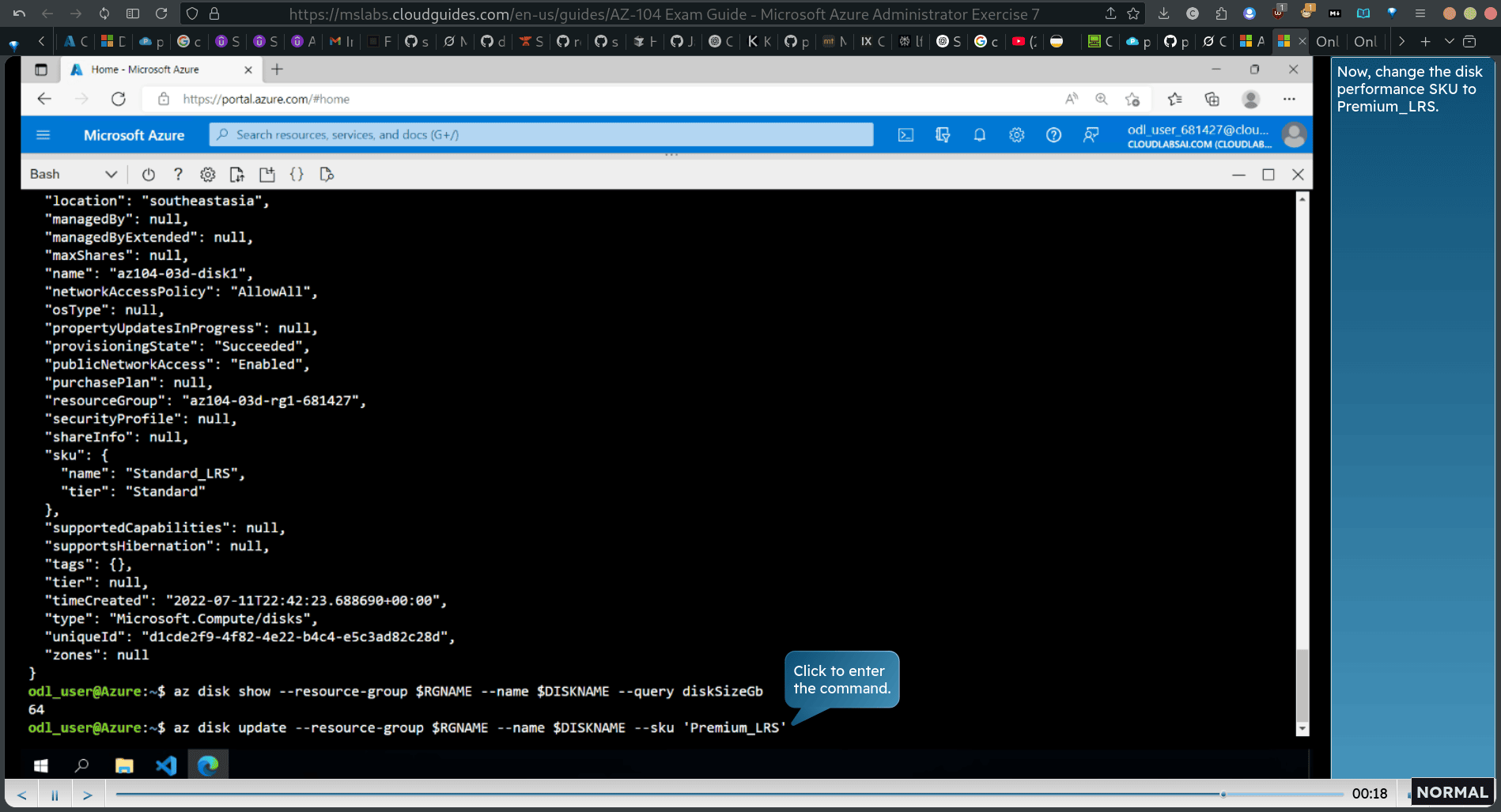Image resolution: width=1501 pixels, height=812 pixels.
Task: Open Cloud Shell settings gear
Action: [207, 174]
